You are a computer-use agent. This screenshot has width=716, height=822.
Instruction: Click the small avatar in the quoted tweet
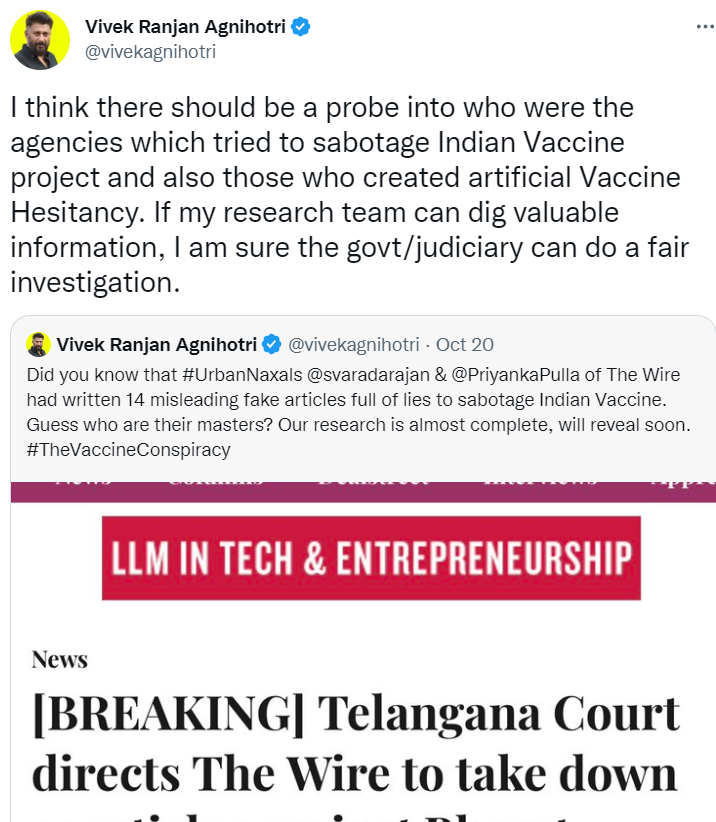pos(39,344)
